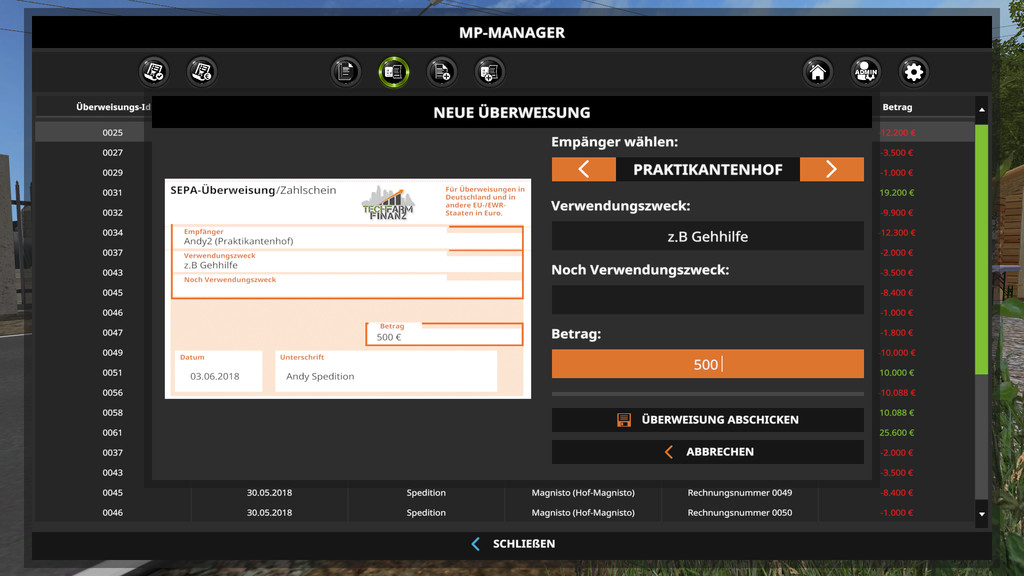Focus the Betrag amount field
The width and height of the screenshot is (1024, 576).
pos(707,364)
